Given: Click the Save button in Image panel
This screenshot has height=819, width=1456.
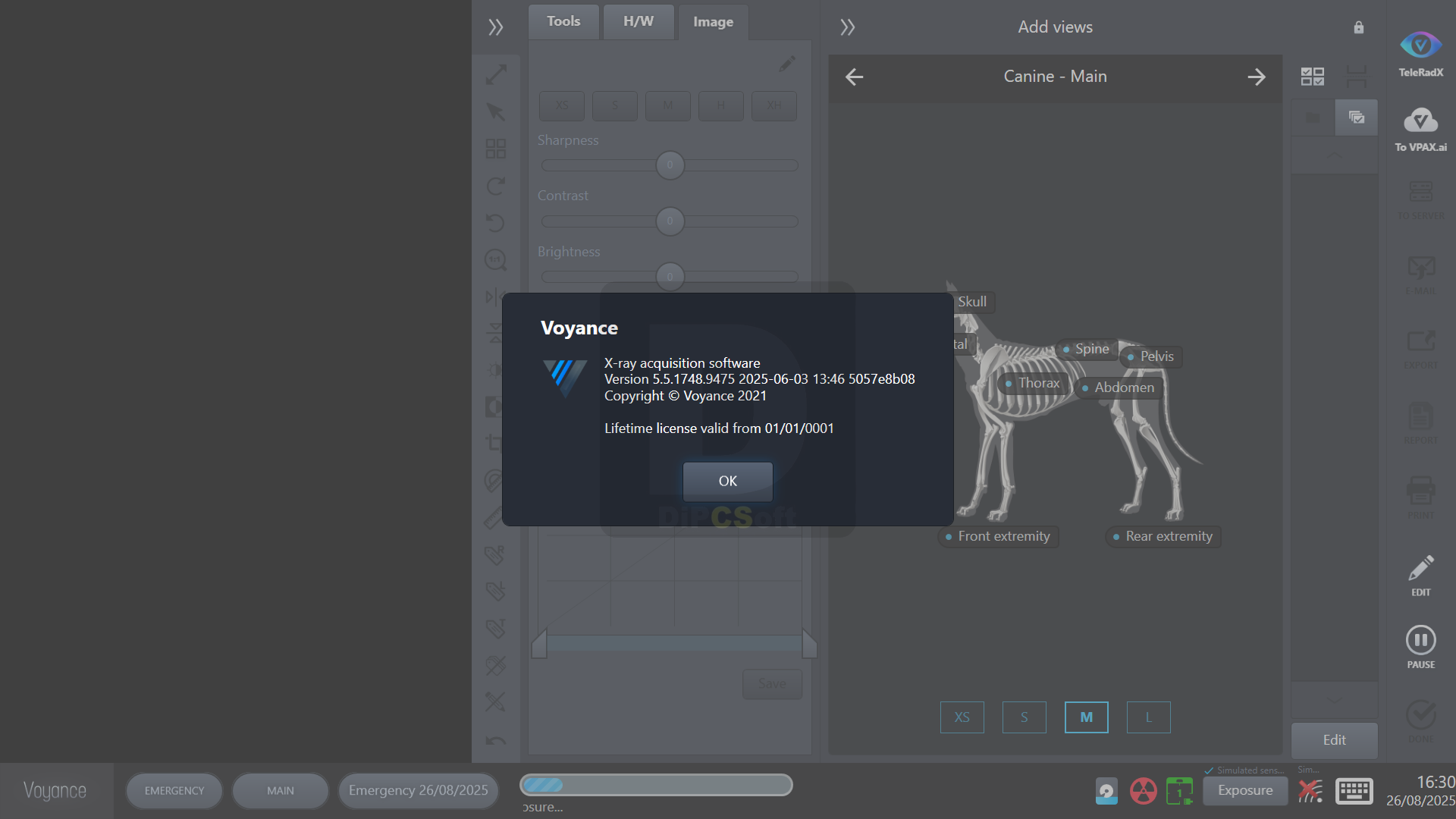Looking at the screenshot, I should 772,684.
